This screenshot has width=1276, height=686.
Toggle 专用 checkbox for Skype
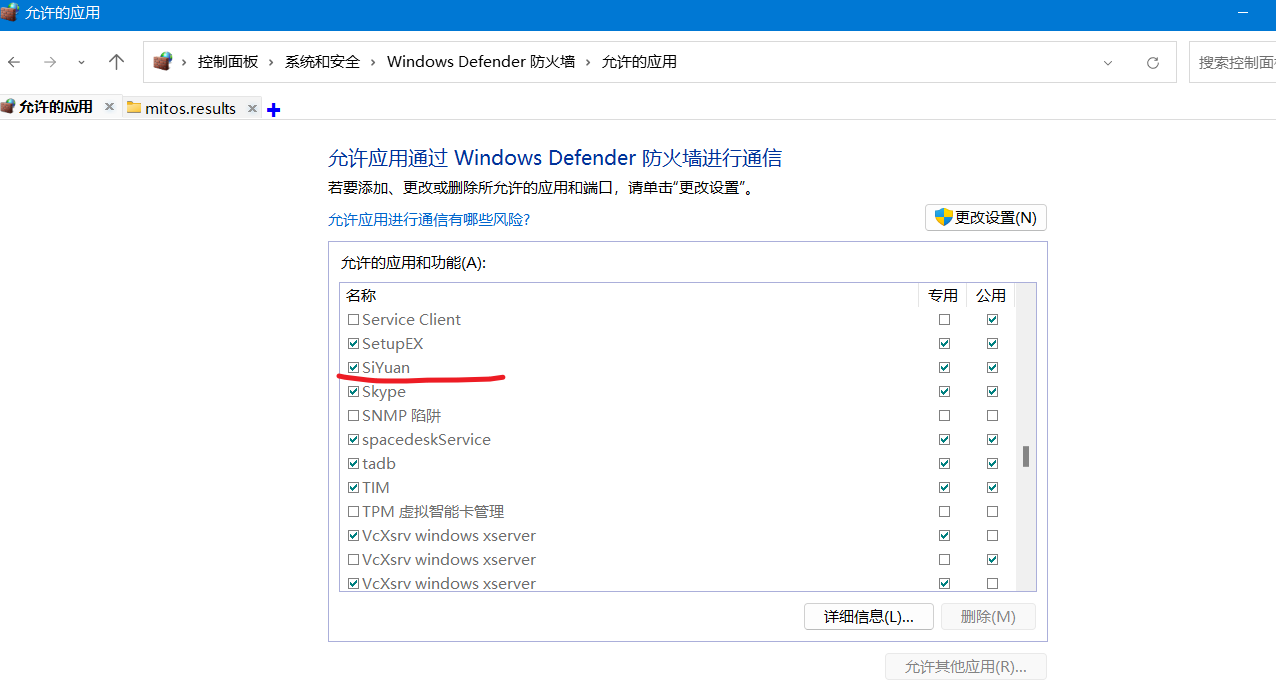(x=944, y=392)
